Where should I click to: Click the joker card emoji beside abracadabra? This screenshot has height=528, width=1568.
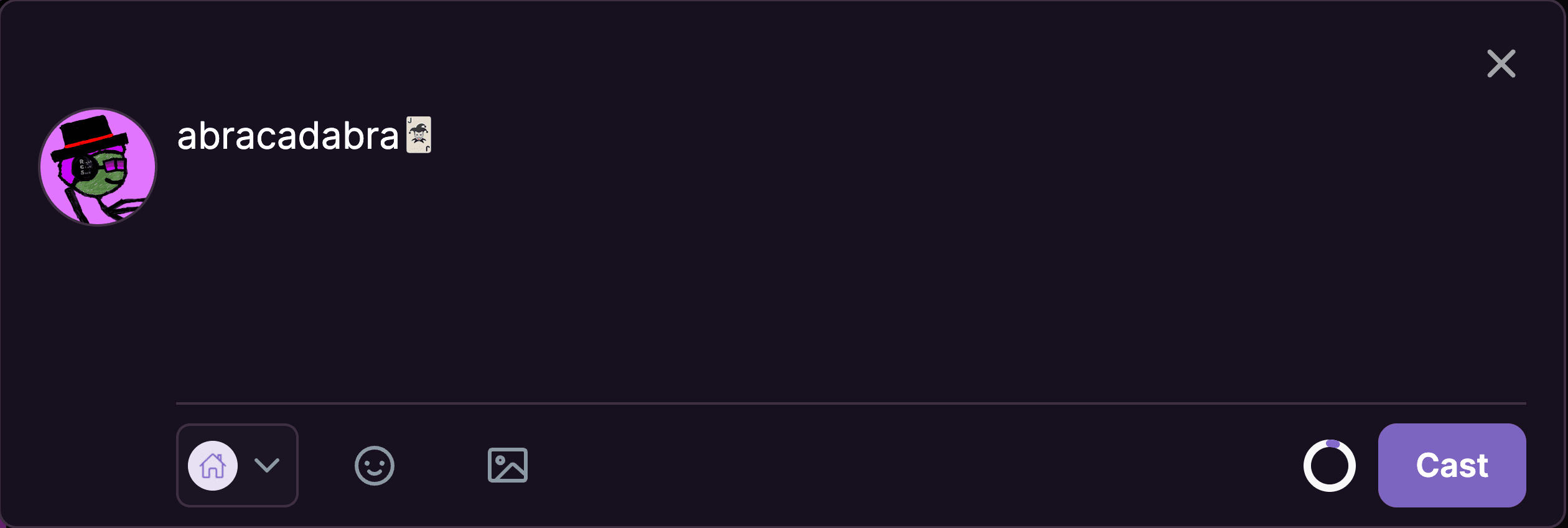click(x=419, y=134)
